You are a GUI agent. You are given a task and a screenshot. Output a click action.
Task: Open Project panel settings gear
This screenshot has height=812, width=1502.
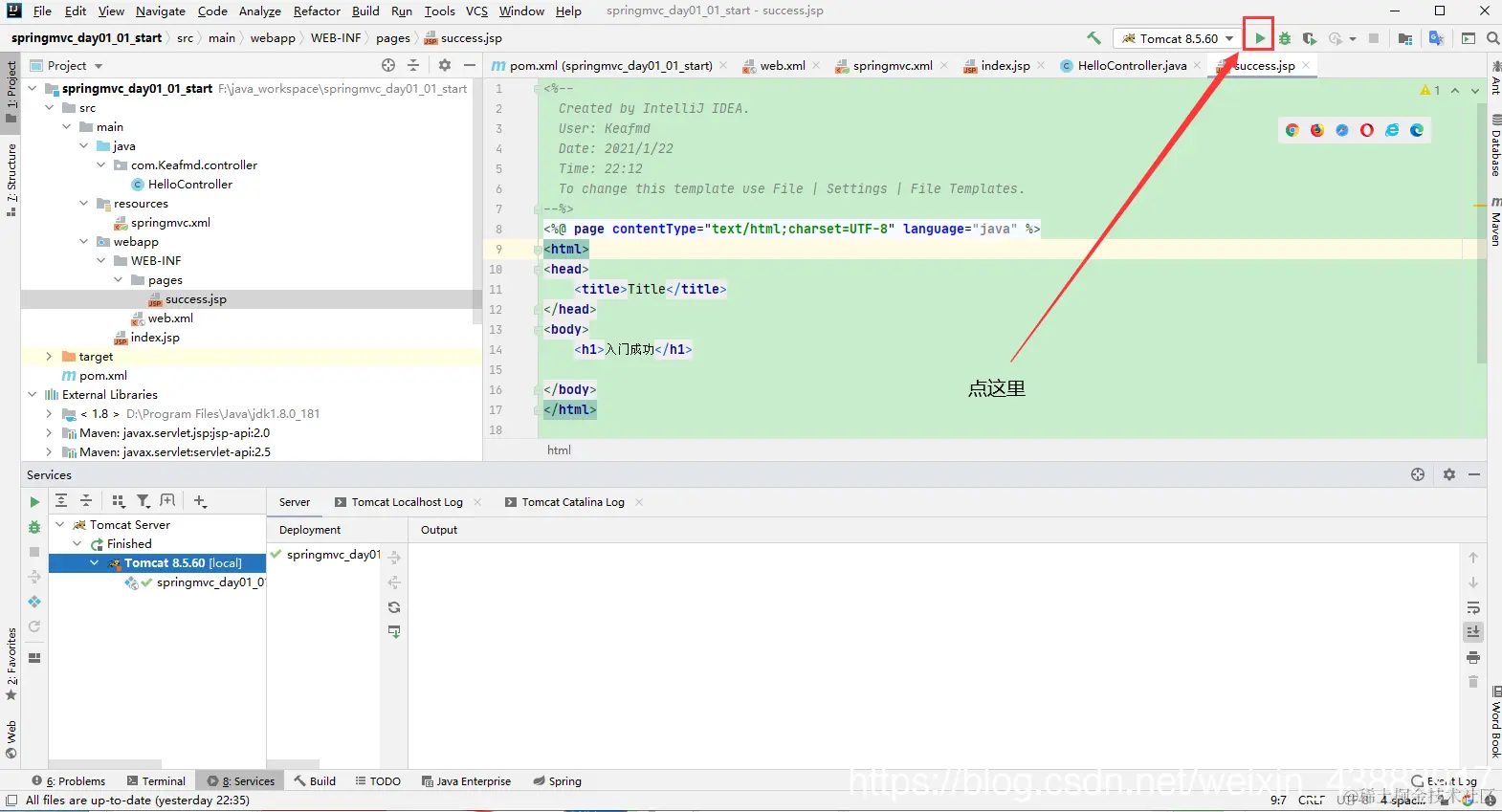[x=445, y=65]
